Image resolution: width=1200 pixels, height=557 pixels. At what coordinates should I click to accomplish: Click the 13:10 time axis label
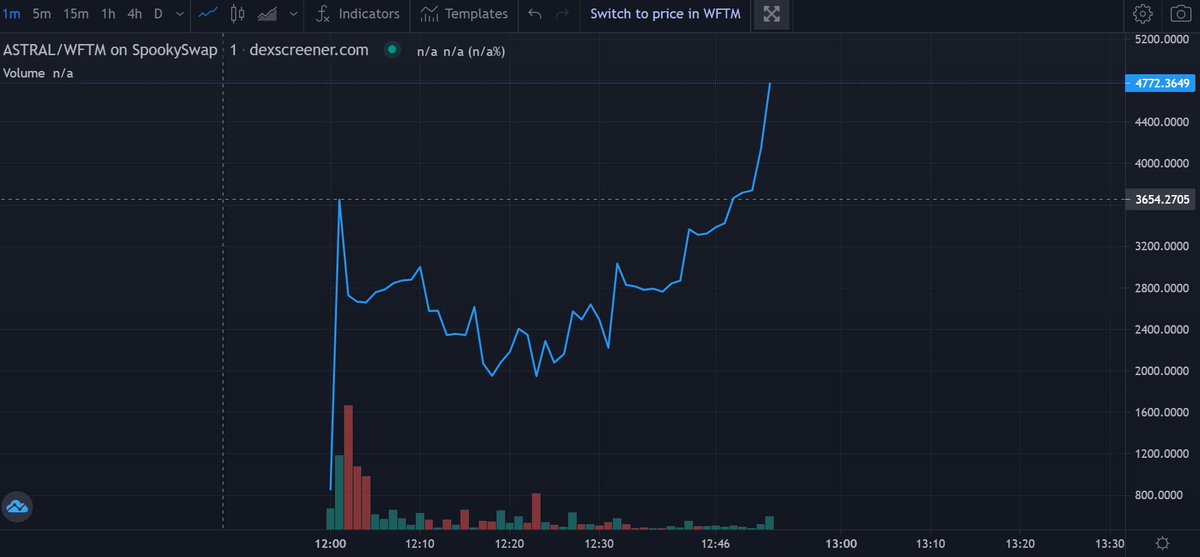click(930, 543)
